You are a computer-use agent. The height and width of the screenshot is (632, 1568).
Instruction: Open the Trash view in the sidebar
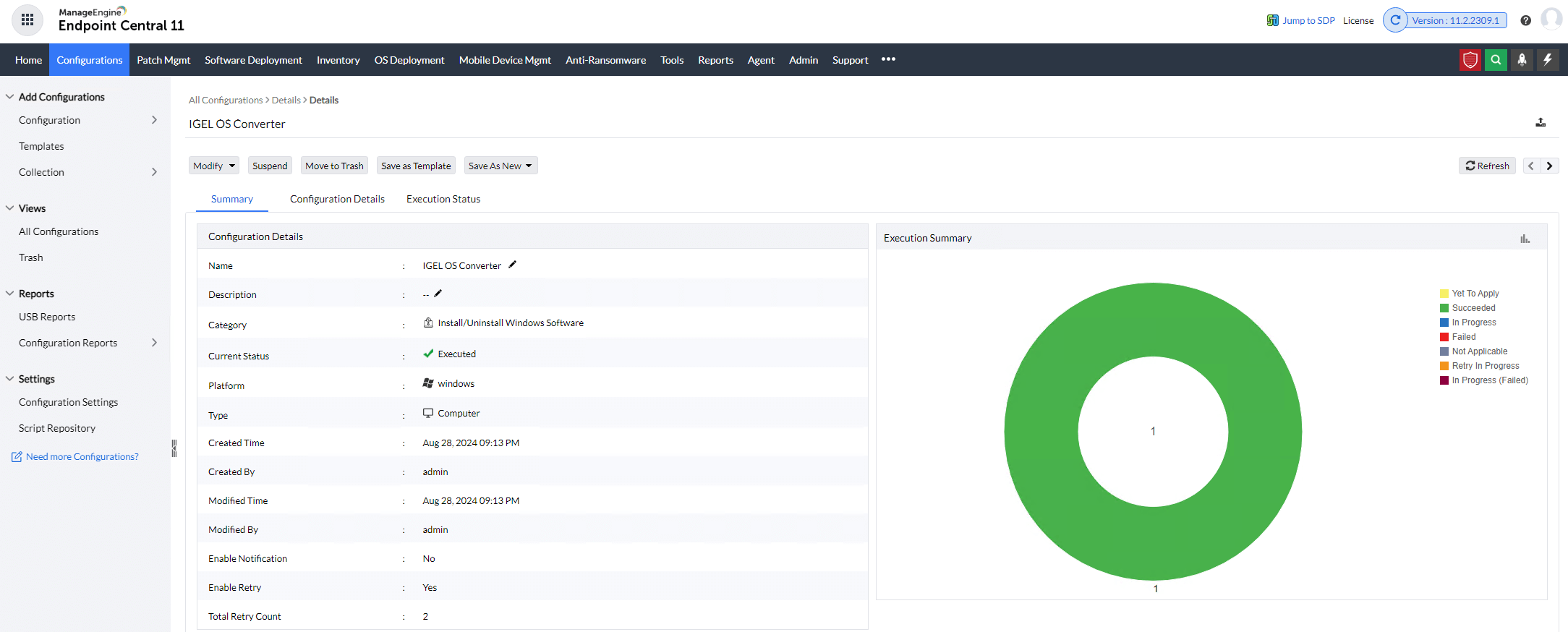pyautogui.click(x=31, y=257)
